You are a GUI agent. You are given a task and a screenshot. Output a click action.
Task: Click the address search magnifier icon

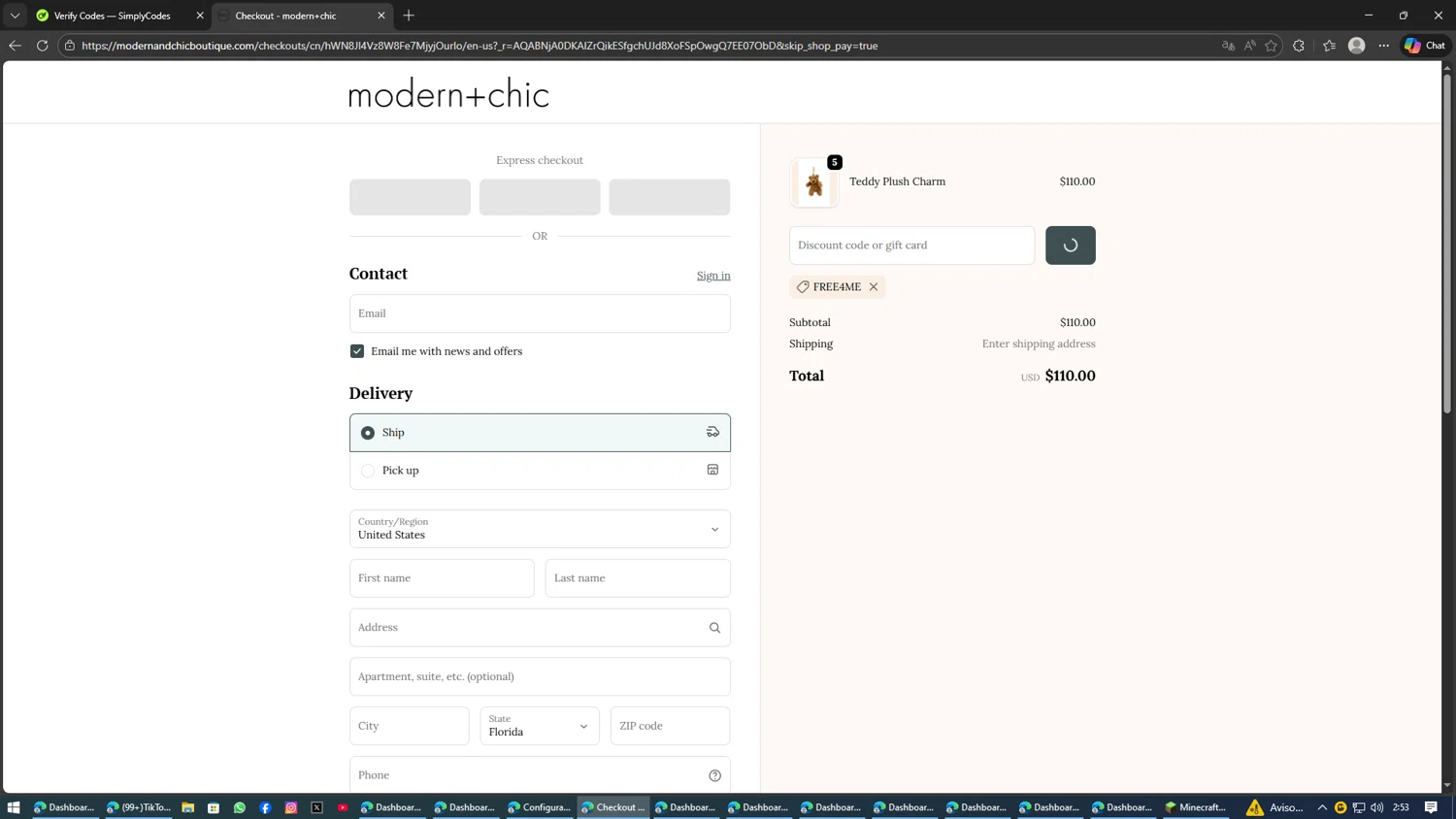coord(714,628)
